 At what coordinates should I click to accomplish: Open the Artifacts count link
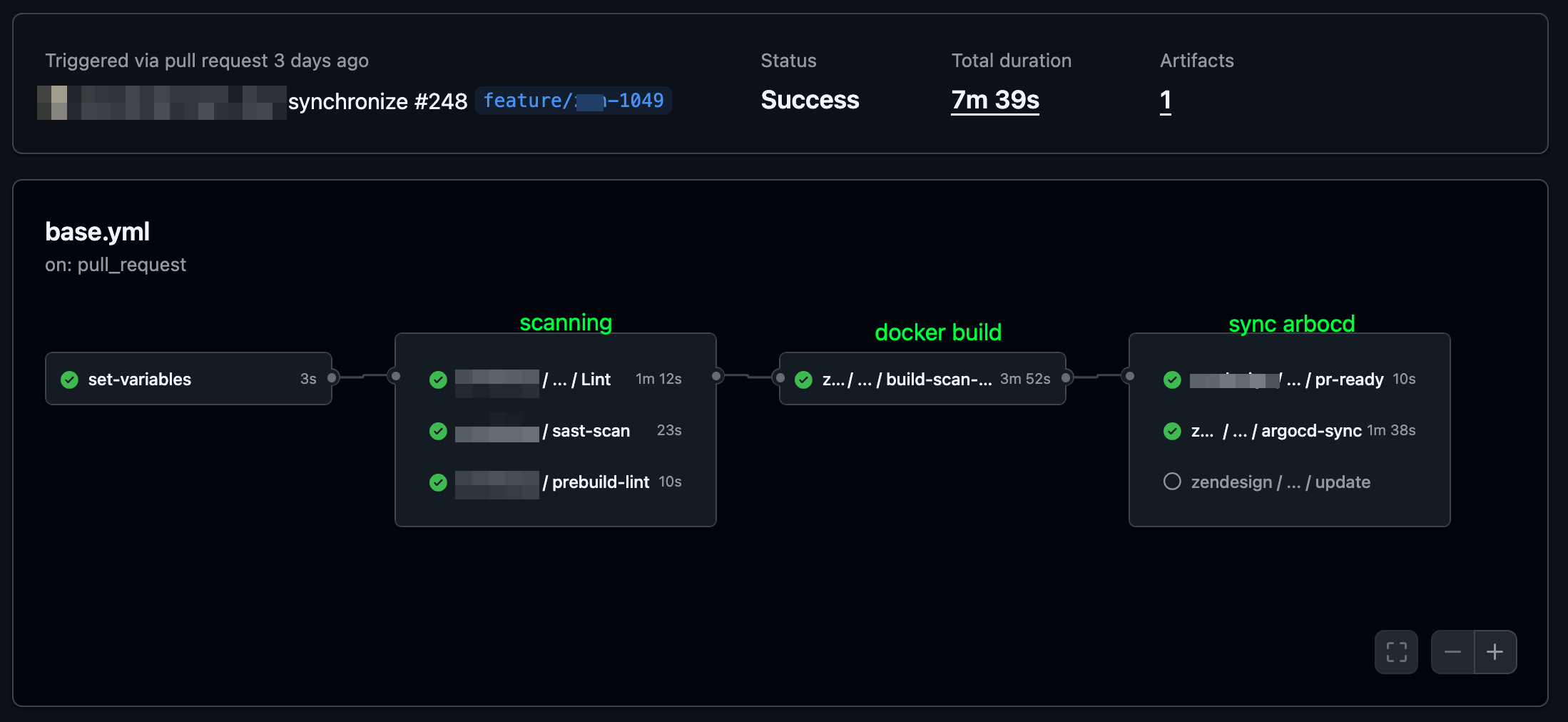1165,101
